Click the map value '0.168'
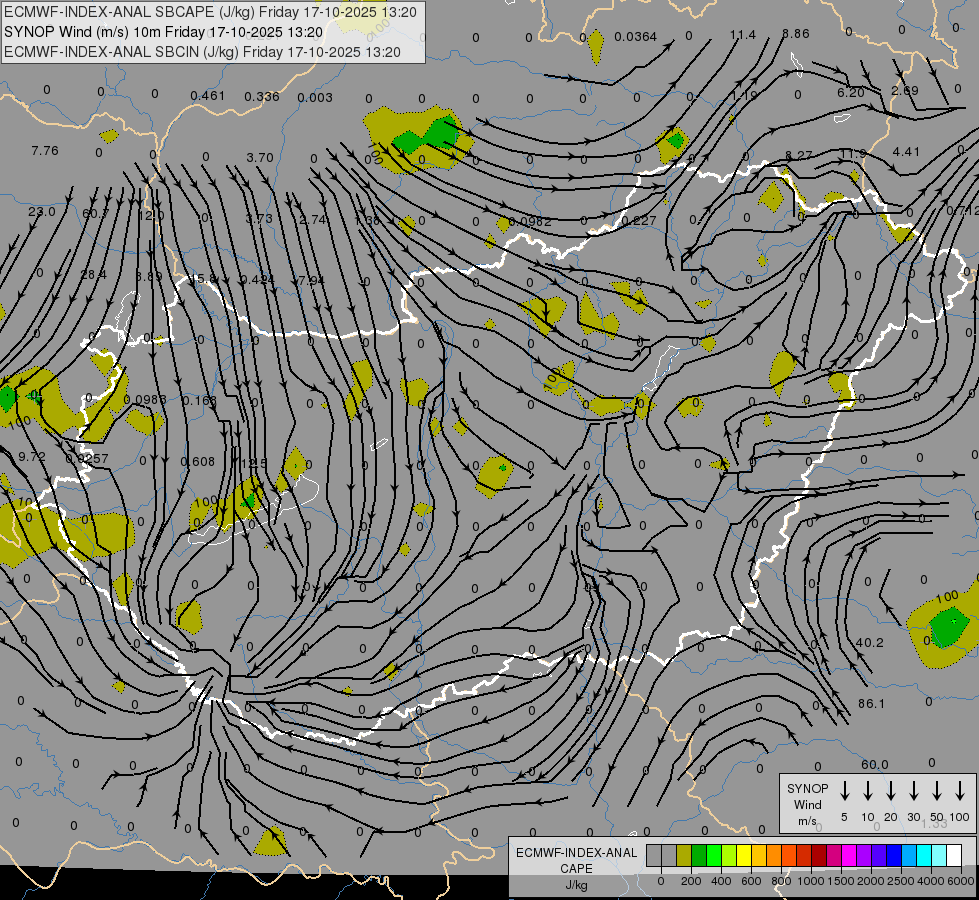 (x=199, y=400)
